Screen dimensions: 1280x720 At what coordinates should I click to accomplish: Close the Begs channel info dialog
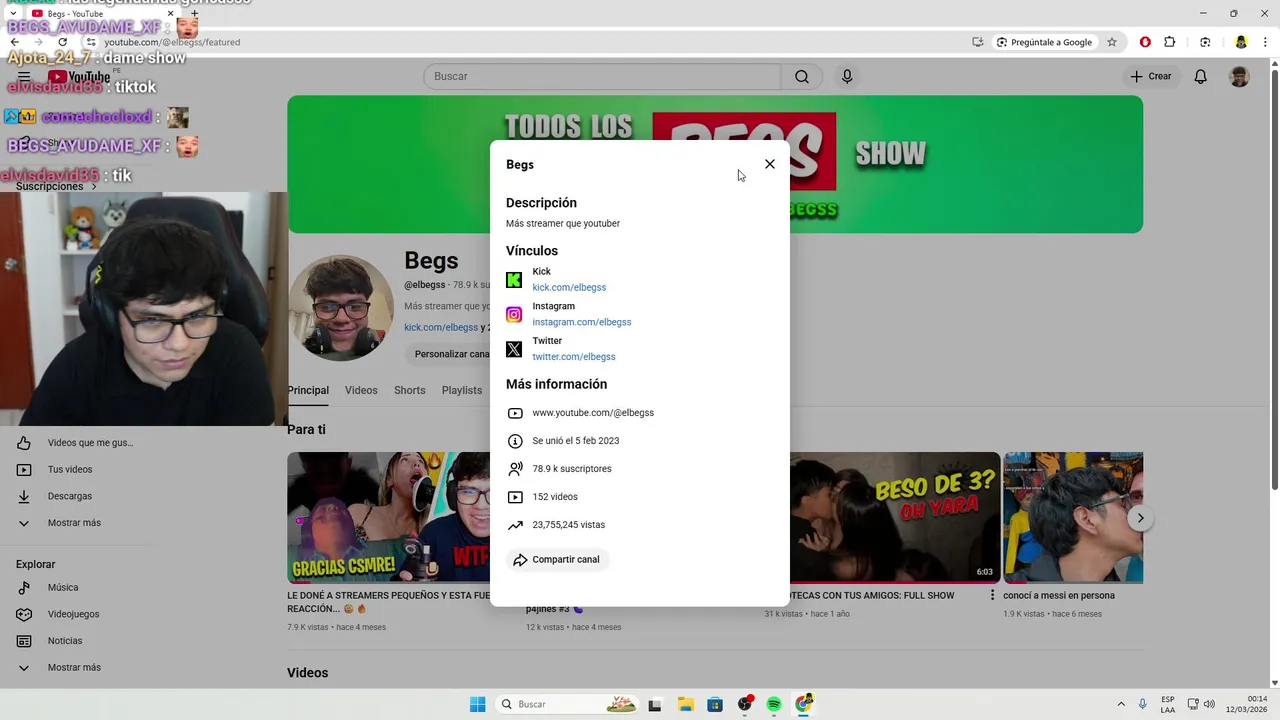769,164
